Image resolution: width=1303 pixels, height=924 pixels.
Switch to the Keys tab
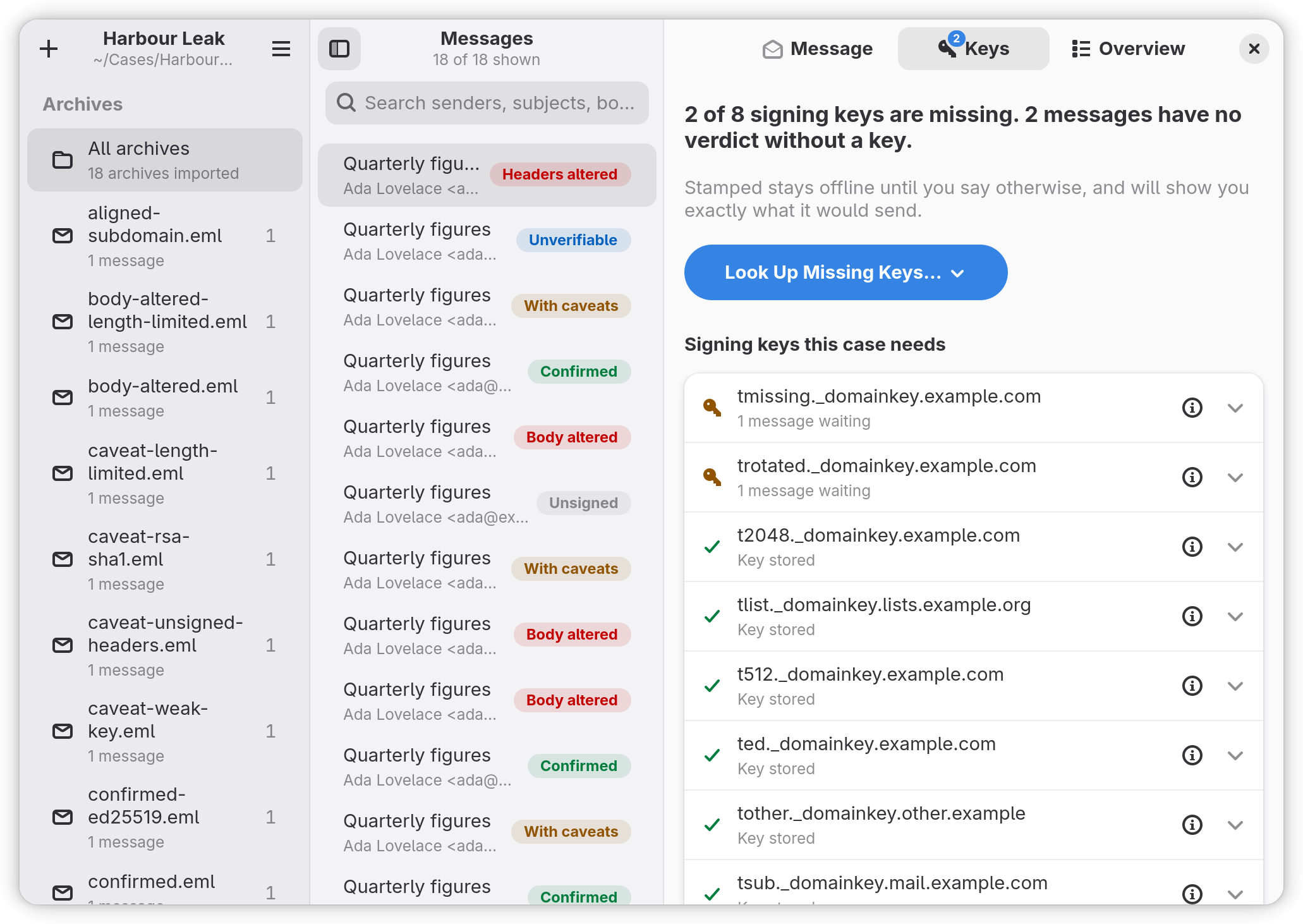click(973, 49)
